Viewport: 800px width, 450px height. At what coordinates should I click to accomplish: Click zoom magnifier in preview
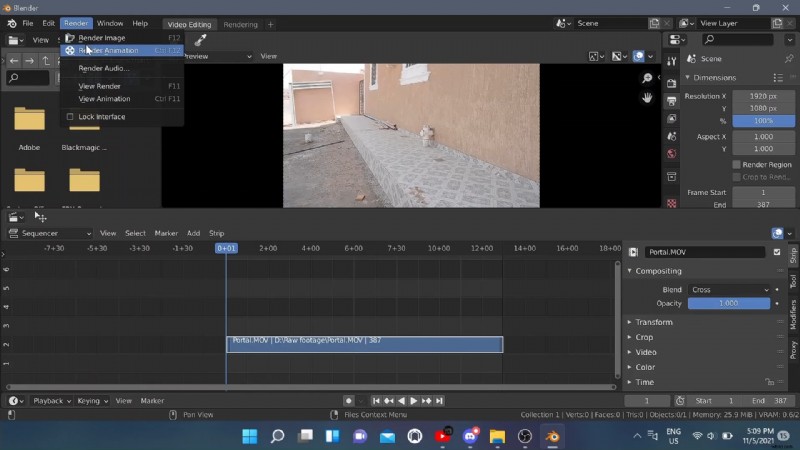647,78
